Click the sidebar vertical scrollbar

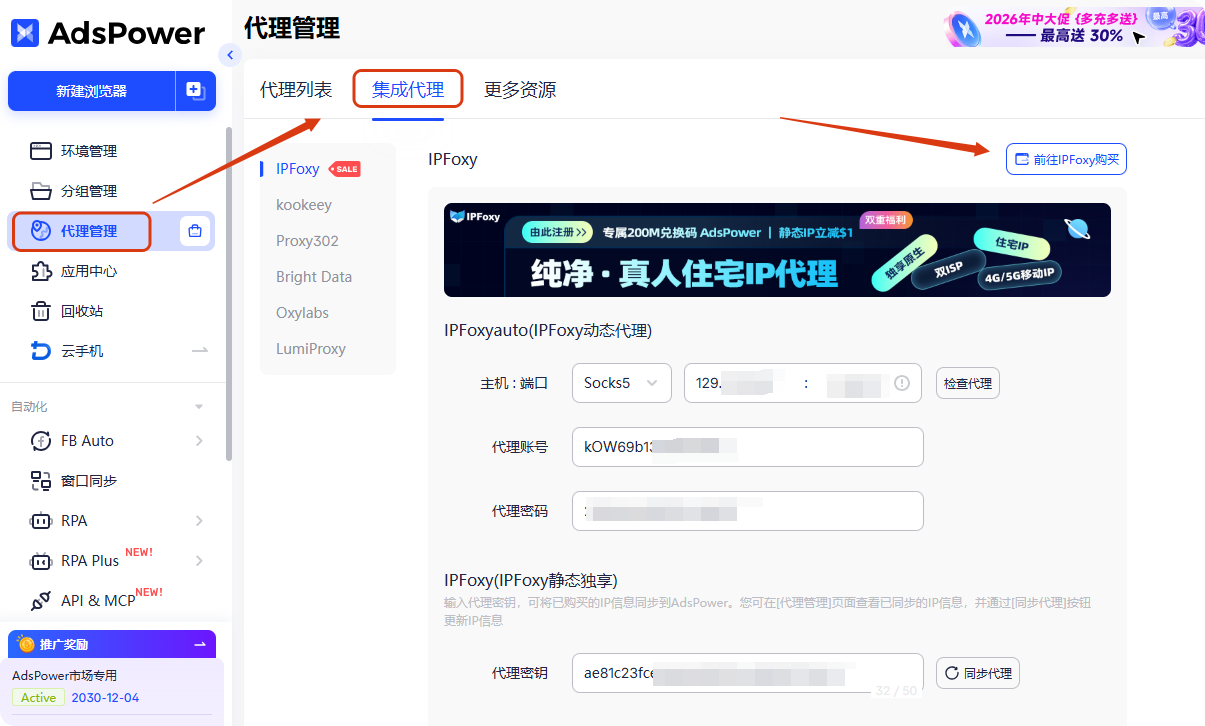[229, 293]
